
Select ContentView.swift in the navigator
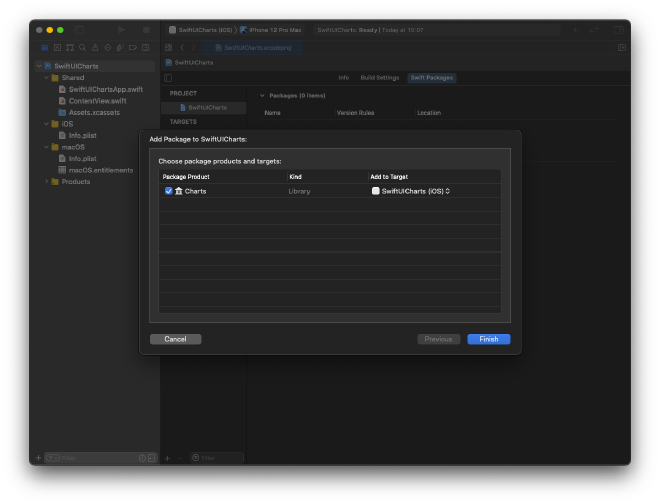(97, 101)
